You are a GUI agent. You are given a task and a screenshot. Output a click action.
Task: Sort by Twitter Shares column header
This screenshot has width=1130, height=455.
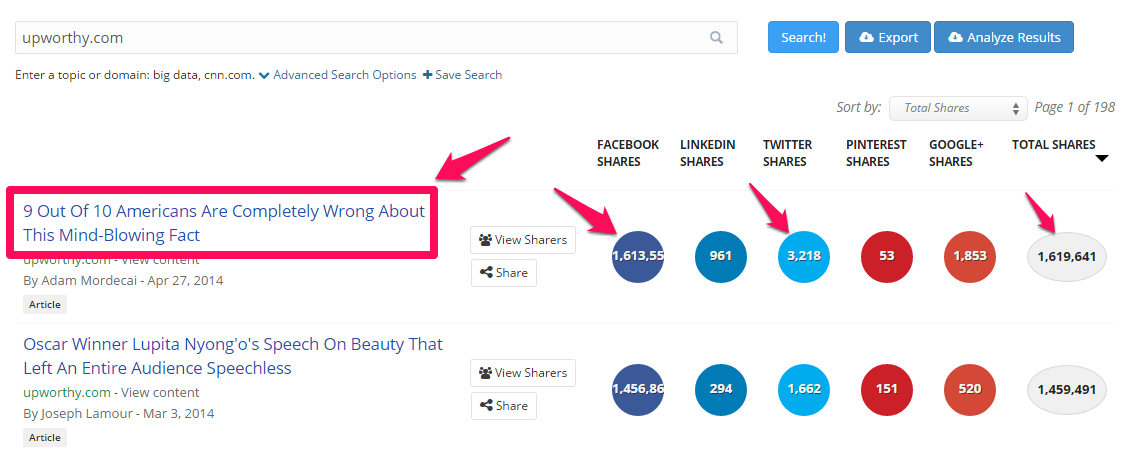(x=787, y=153)
